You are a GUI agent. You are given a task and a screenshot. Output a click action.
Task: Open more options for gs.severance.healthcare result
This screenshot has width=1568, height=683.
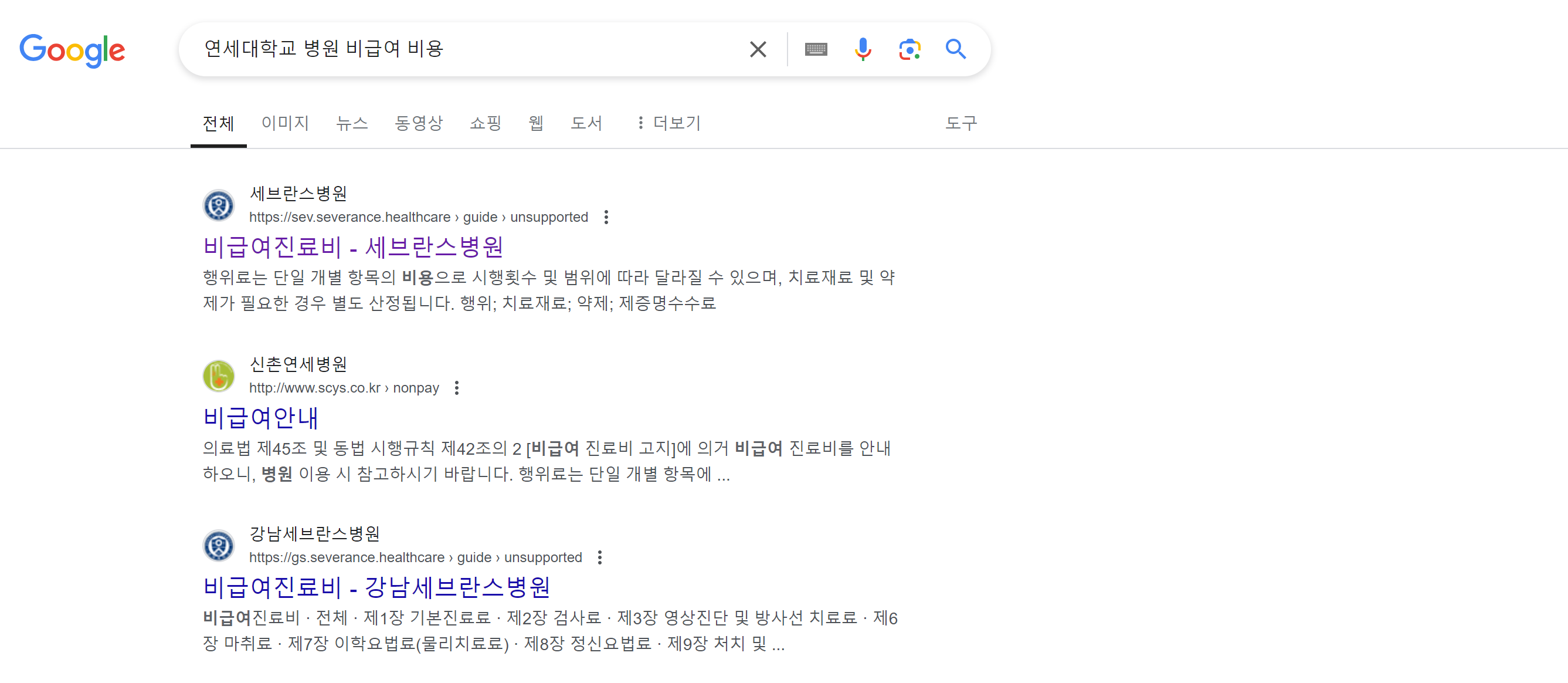(599, 558)
